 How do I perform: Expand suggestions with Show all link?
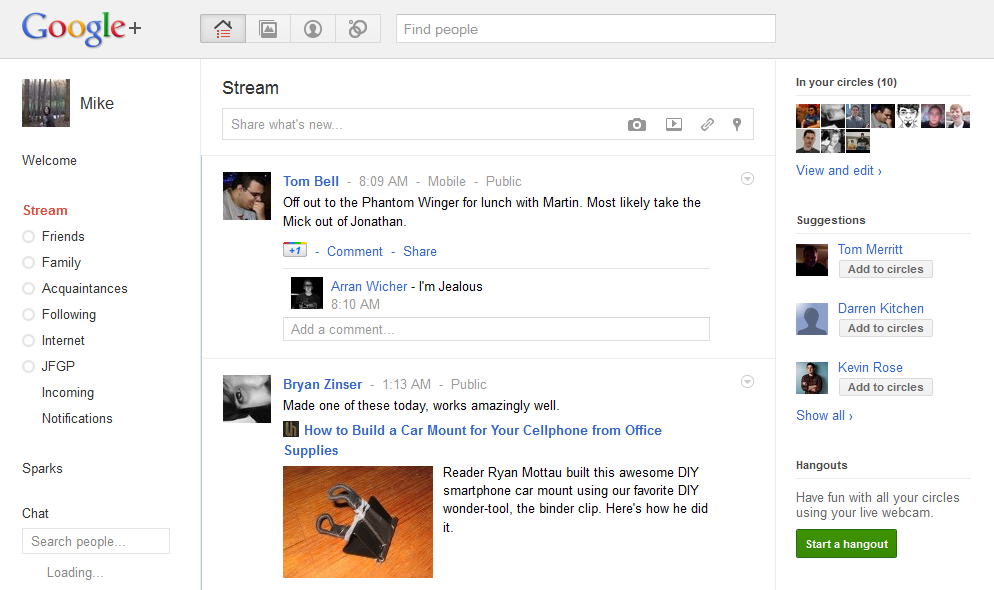(824, 416)
